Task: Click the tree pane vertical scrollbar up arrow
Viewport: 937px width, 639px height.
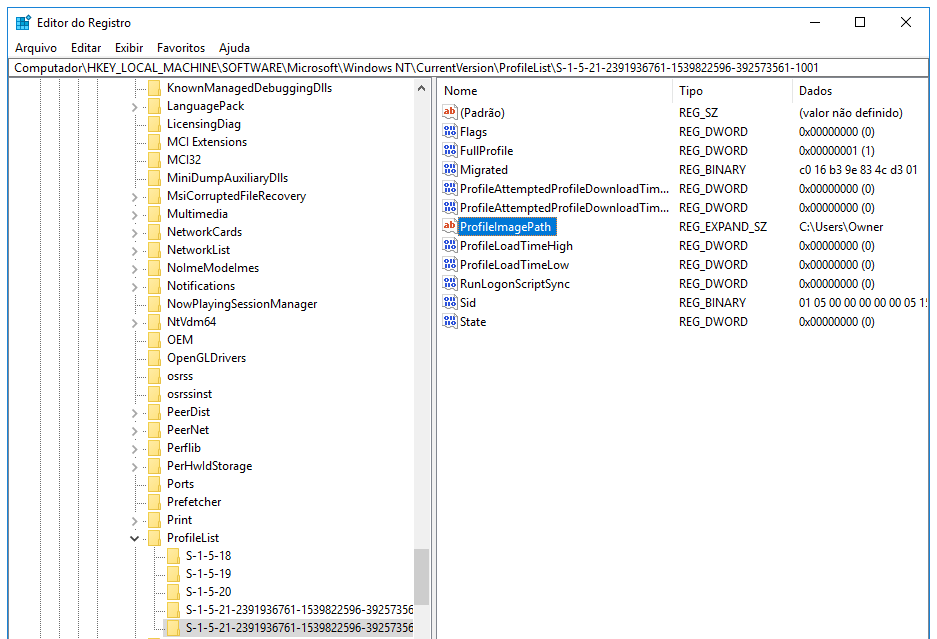Action: (422, 88)
